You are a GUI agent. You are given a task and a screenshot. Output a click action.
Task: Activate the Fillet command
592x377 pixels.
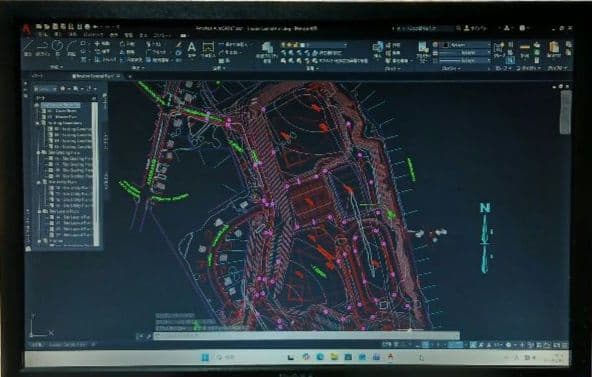pos(156,52)
